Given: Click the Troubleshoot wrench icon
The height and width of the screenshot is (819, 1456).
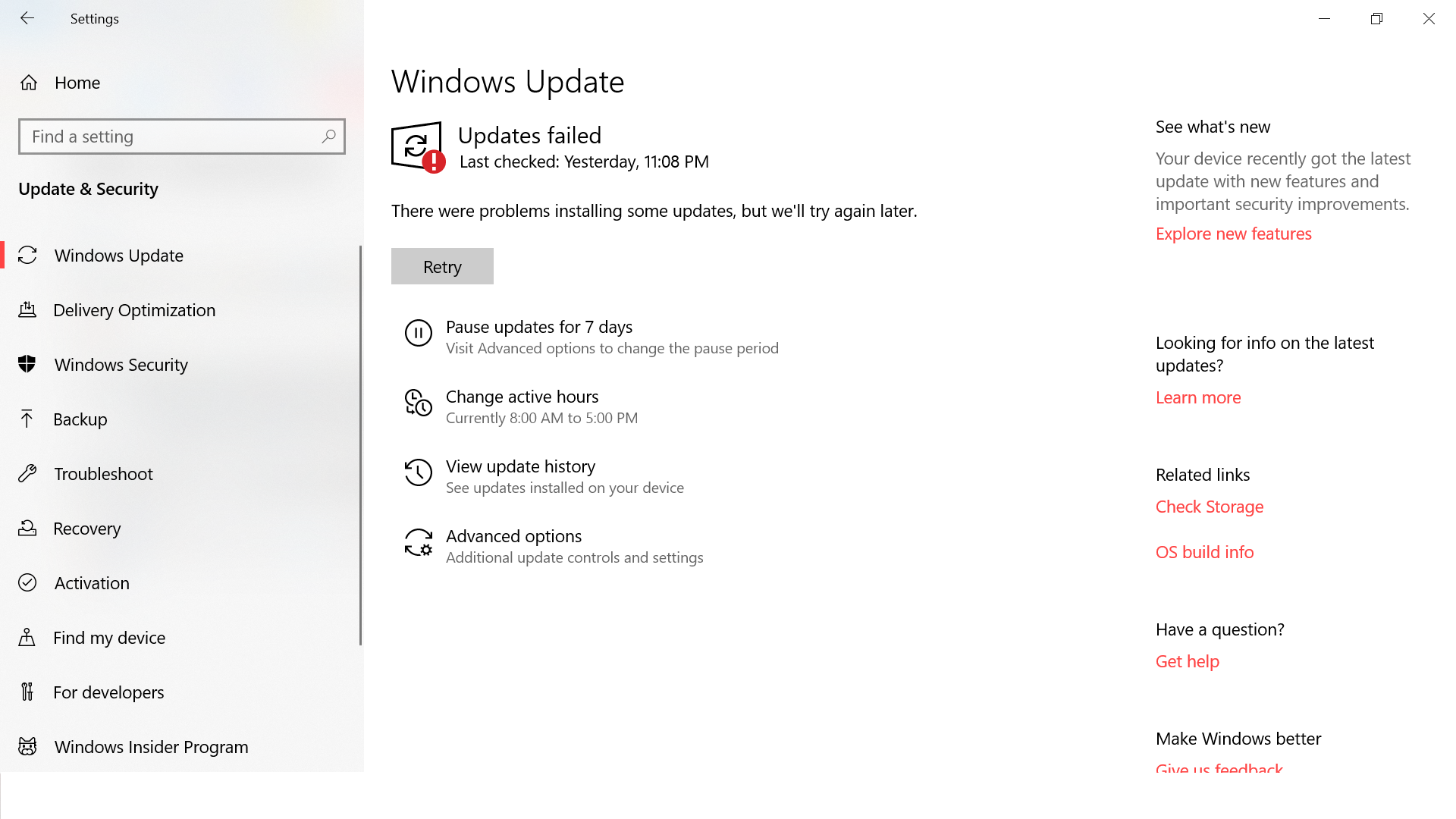Looking at the screenshot, I should click(x=27, y=474).
